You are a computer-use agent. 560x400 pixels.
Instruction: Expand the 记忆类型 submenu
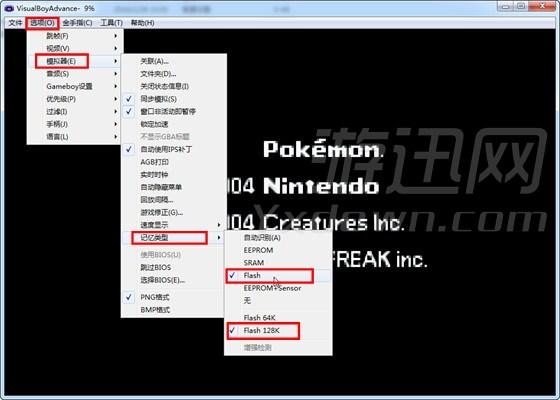pyautogui.click(x=174, y=238)
